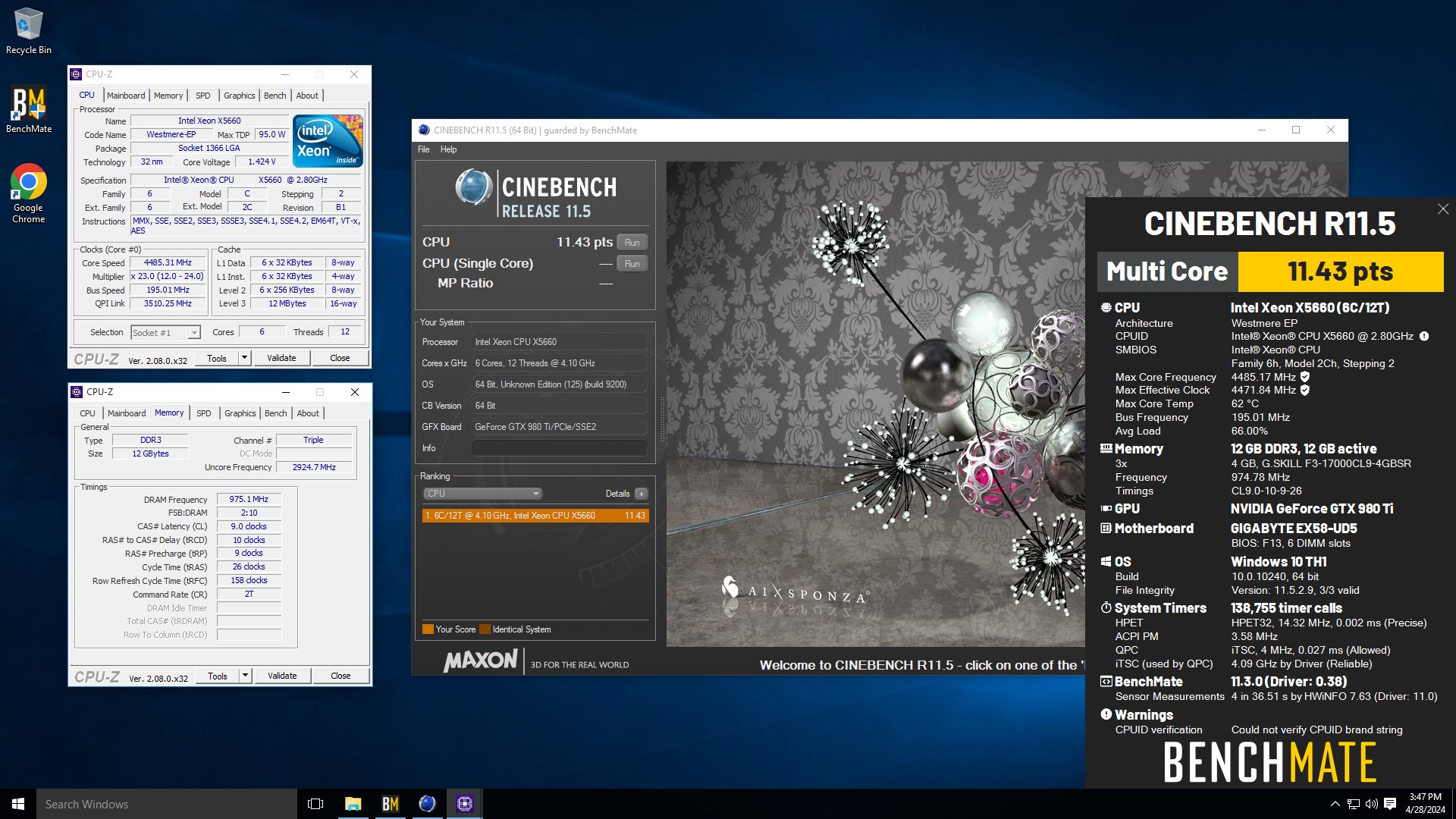The height and width of the screenshot is (819, 1456).
Task: Click the verified shield next to 4485.17 MHz
Action: coord(1305,377)
